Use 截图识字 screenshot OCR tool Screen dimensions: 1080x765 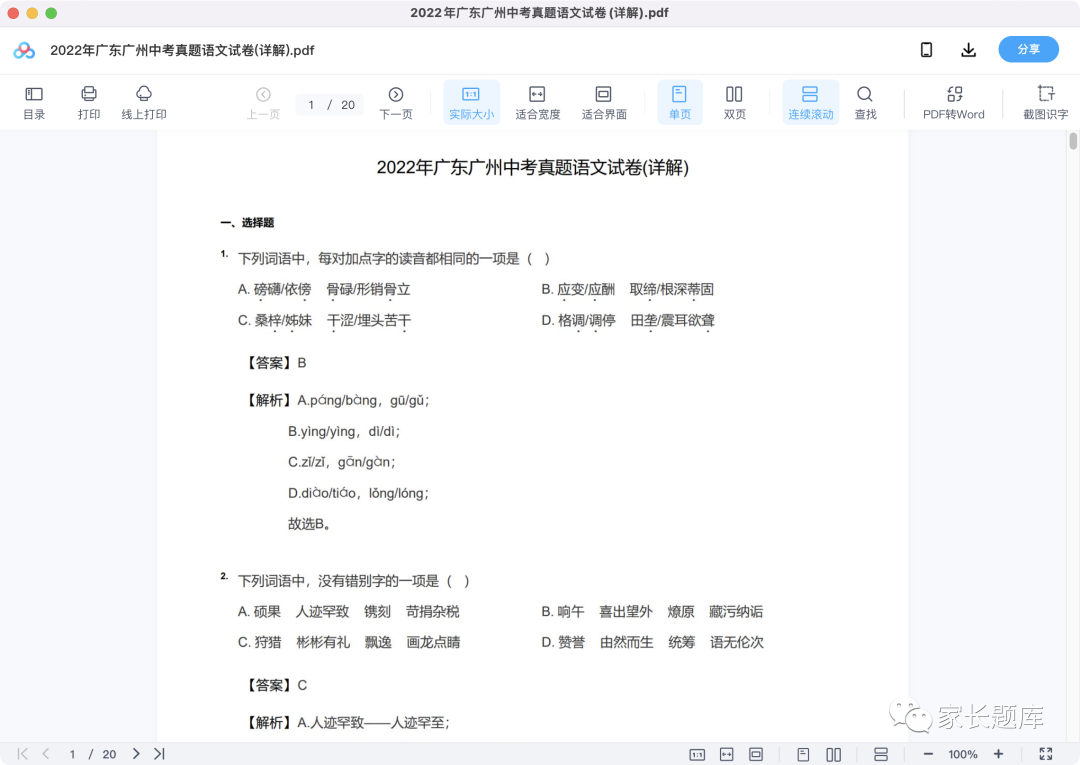click(1046, 103)
